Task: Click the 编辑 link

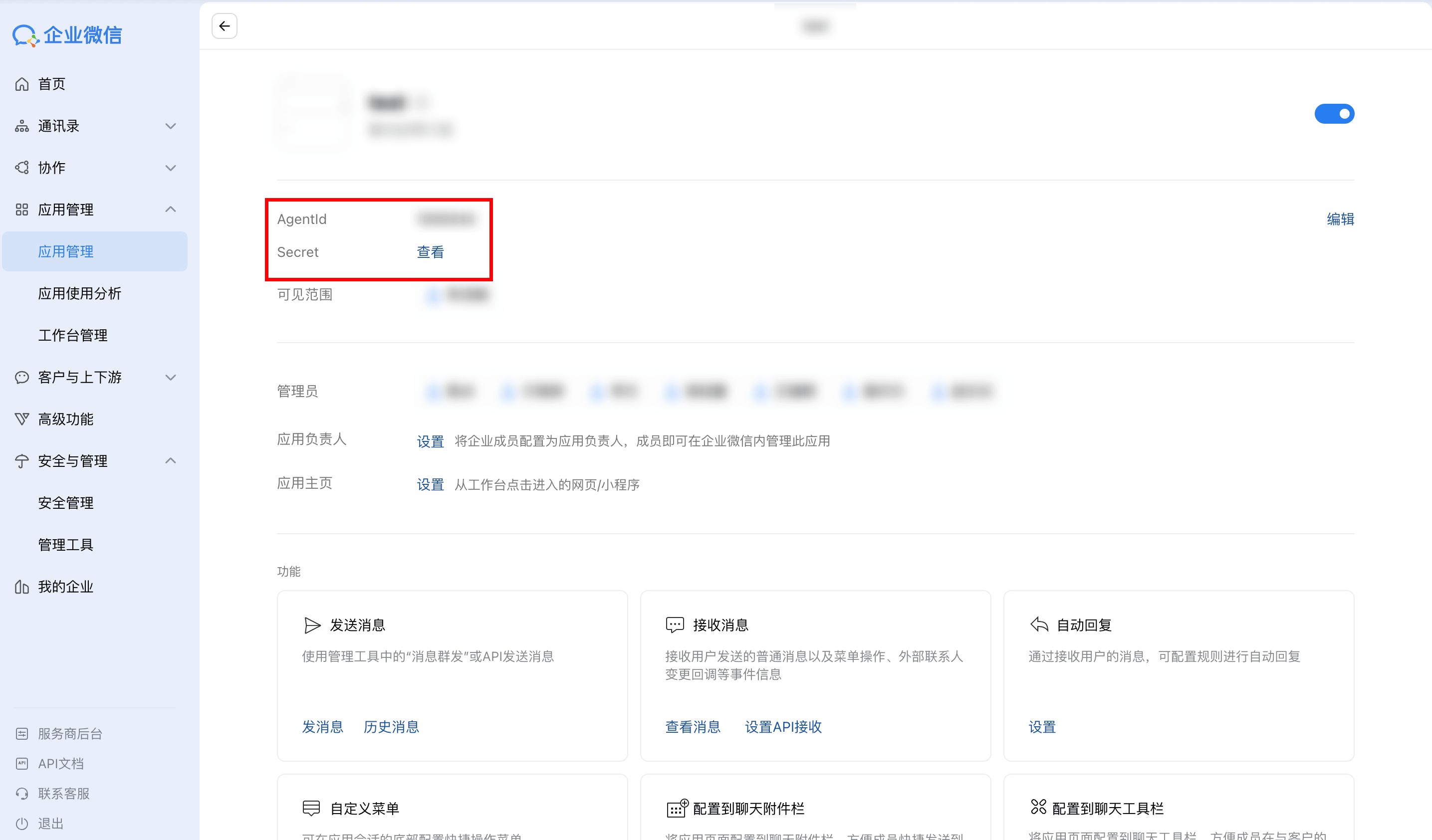Action: (x=1341, y=219)
